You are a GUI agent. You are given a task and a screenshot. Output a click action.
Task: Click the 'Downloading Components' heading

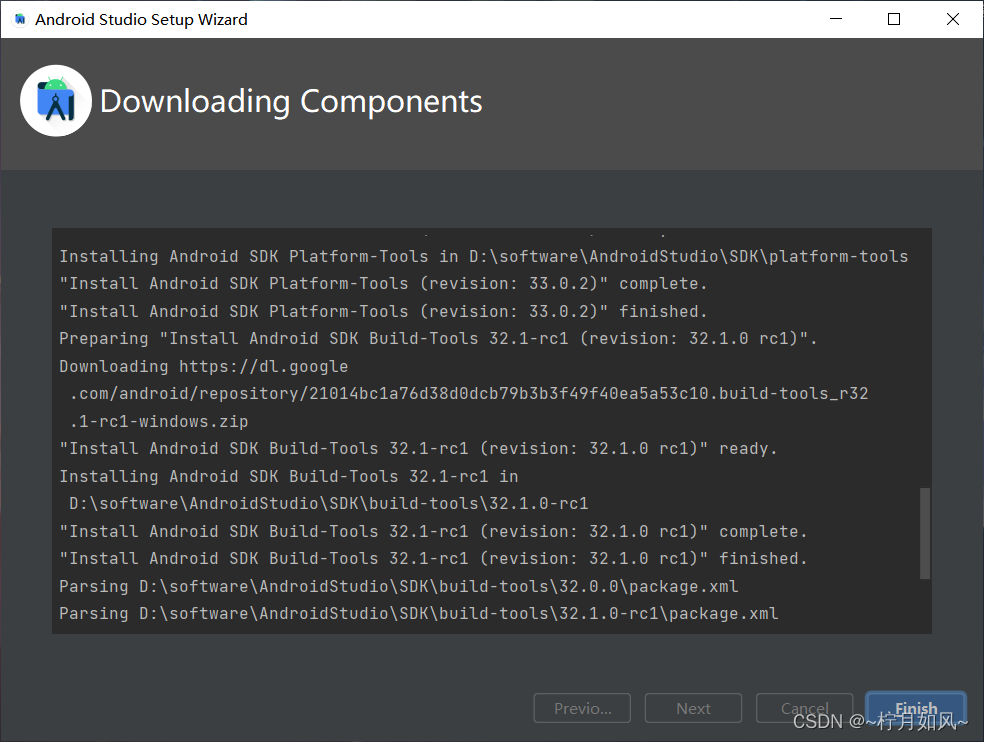291,102
